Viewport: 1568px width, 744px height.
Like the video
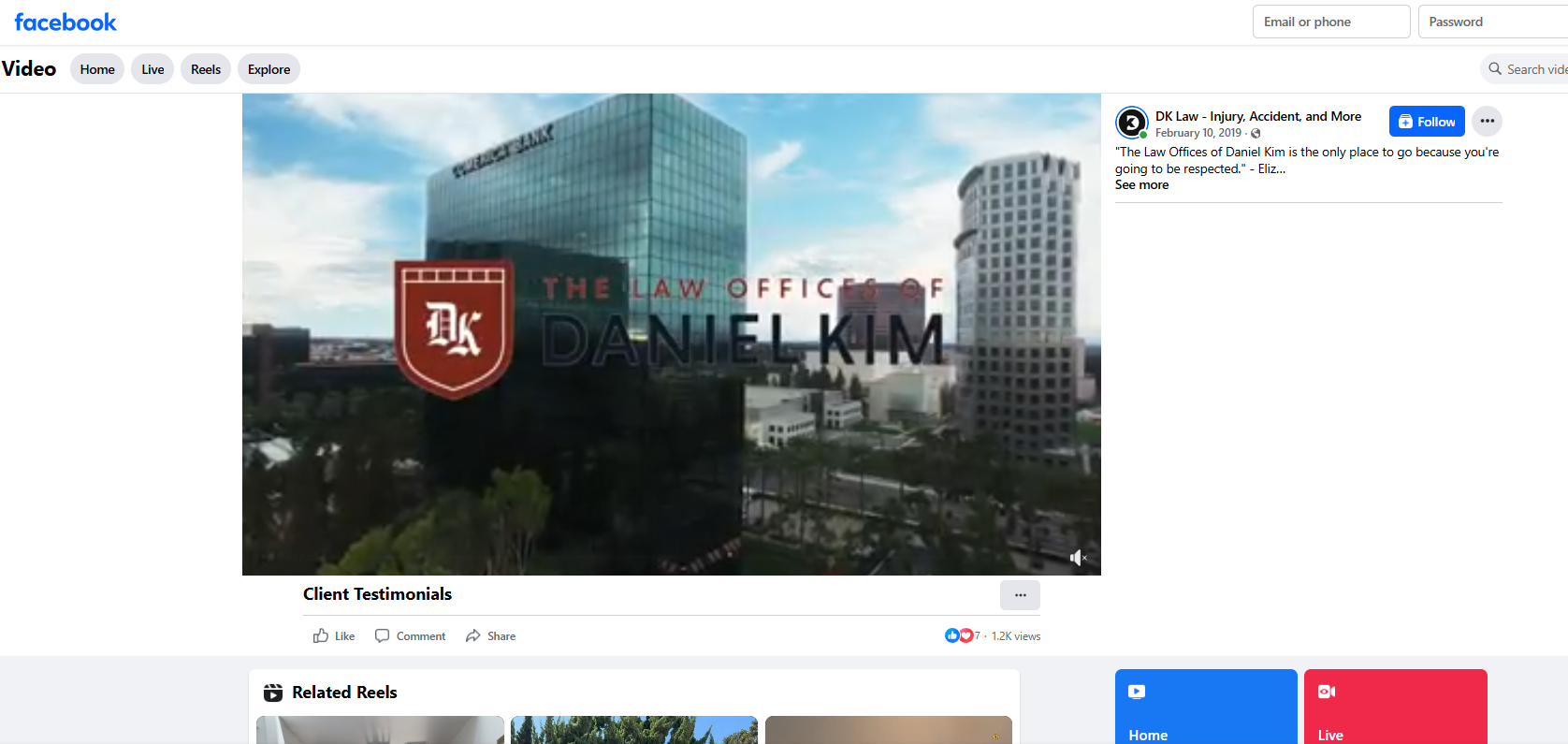(x=334, y=636)
